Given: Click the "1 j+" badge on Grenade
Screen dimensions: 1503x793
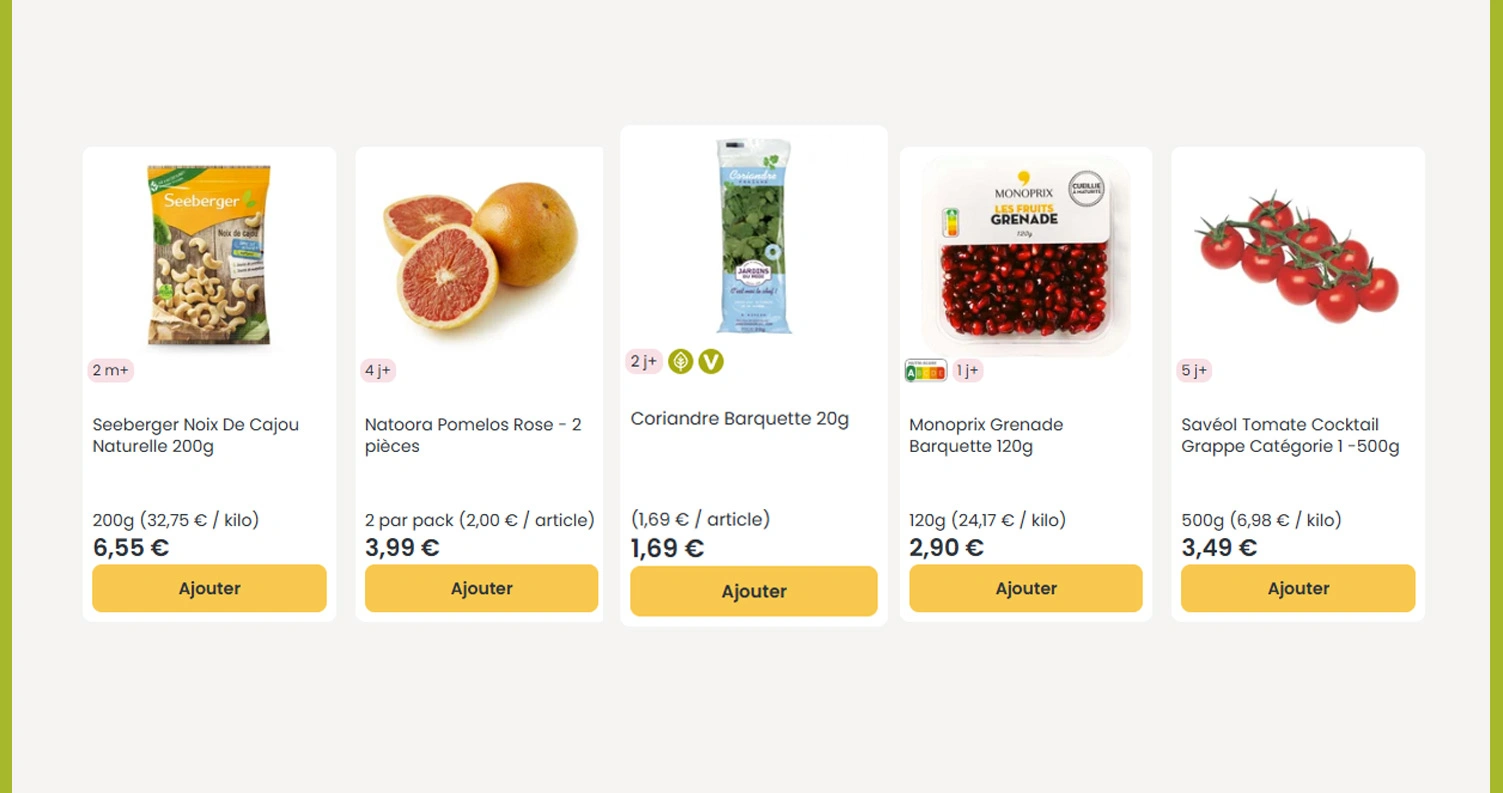Looking at the screenshot, I should (967, 371).
